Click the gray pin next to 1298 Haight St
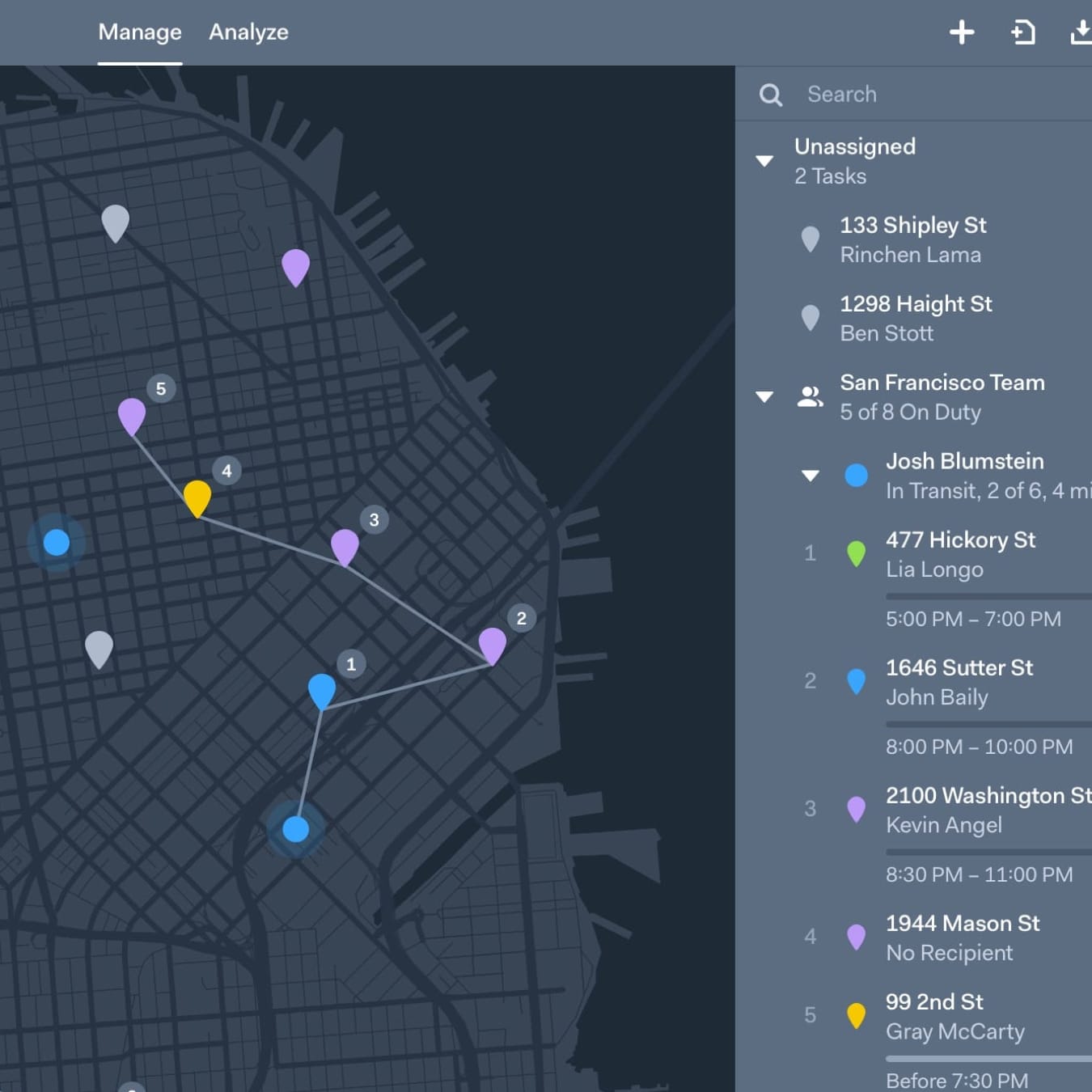This screenshot has height=1092, width=1092. coord(811,318)
